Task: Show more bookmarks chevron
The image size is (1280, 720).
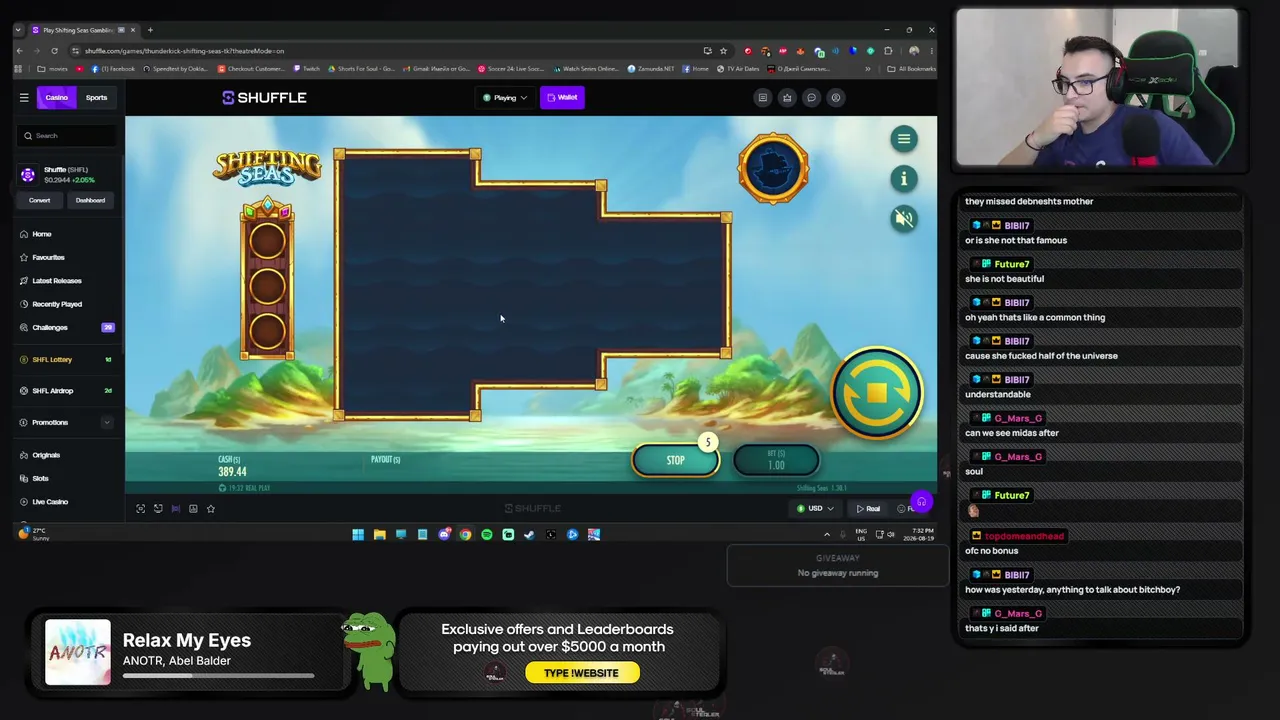Action: click(x=867, y=69)
